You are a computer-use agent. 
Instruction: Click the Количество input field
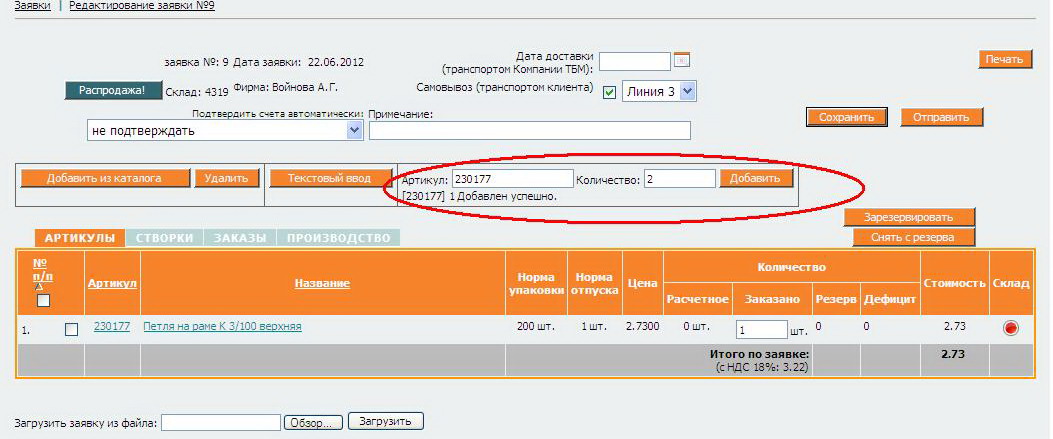tap(679, 179)
